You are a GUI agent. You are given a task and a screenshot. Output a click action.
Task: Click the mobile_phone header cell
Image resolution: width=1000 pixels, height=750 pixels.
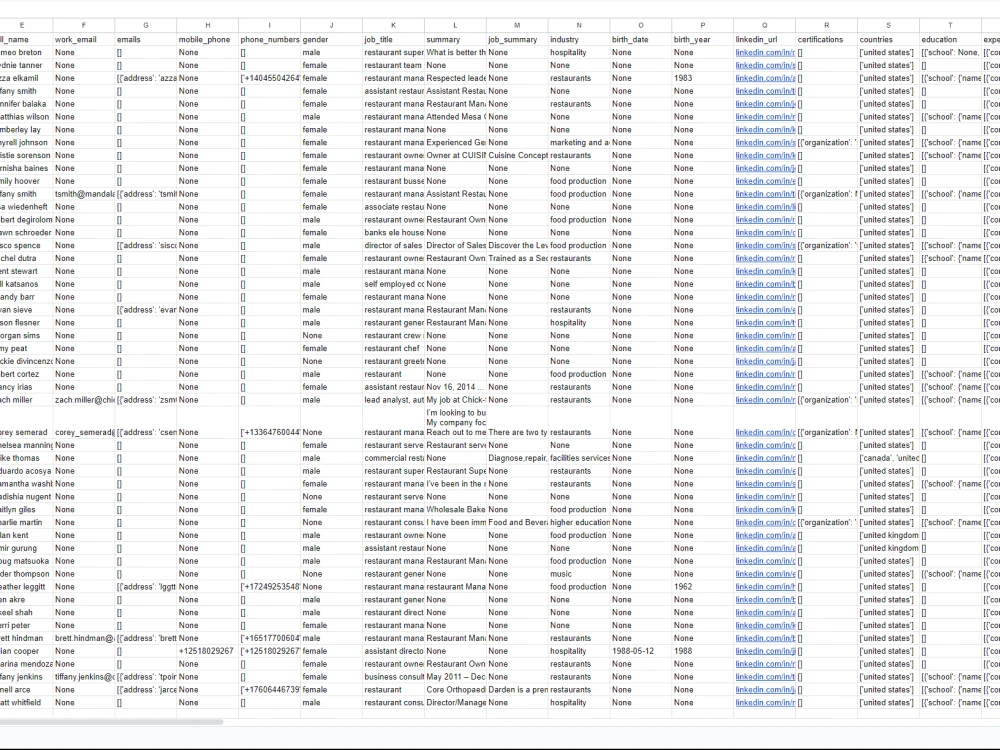(207, 40)
